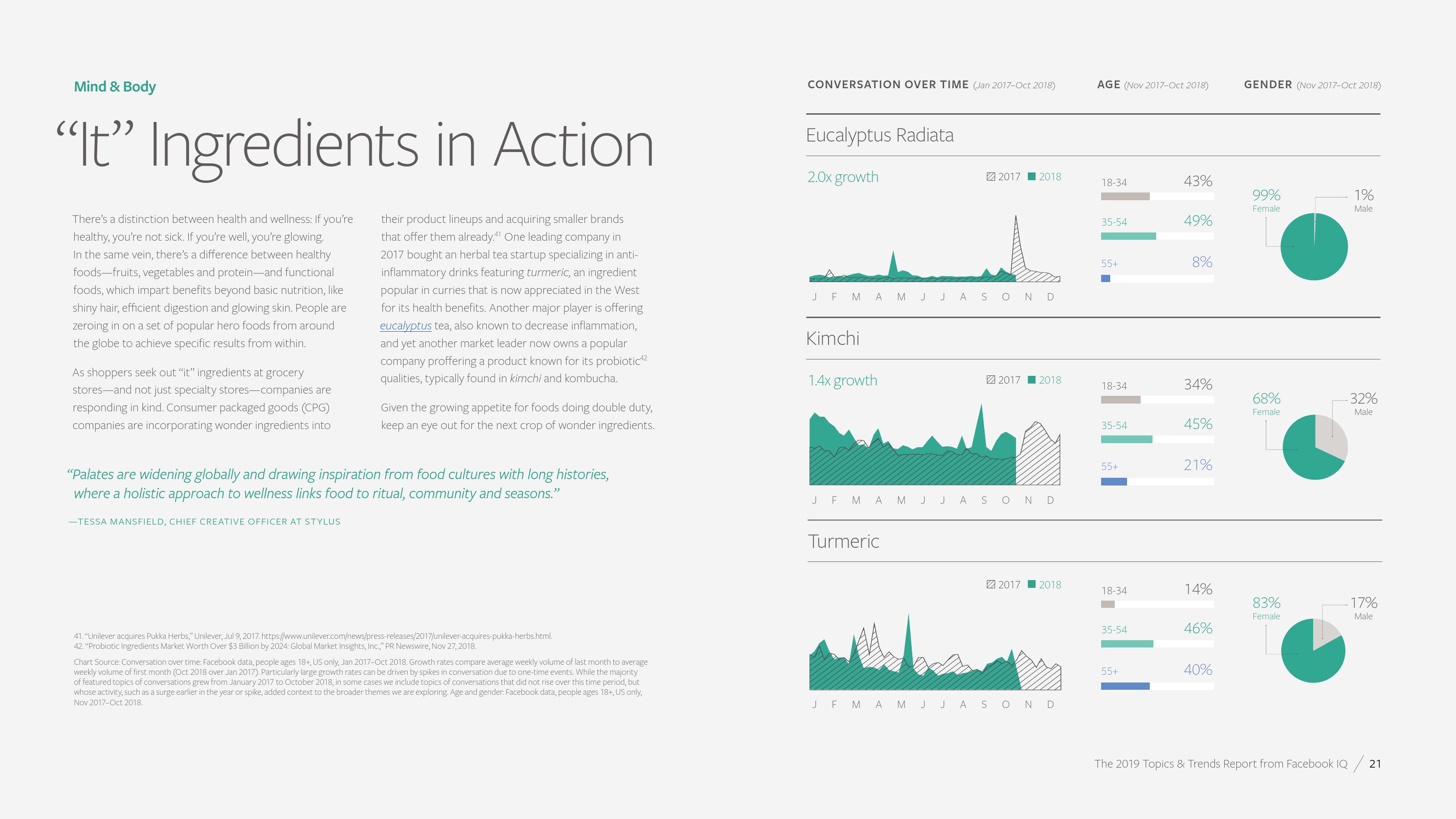1456x819 pixels.
Task: Click the Kimchi 55+ blue age bar
Action: point(1113,481)
